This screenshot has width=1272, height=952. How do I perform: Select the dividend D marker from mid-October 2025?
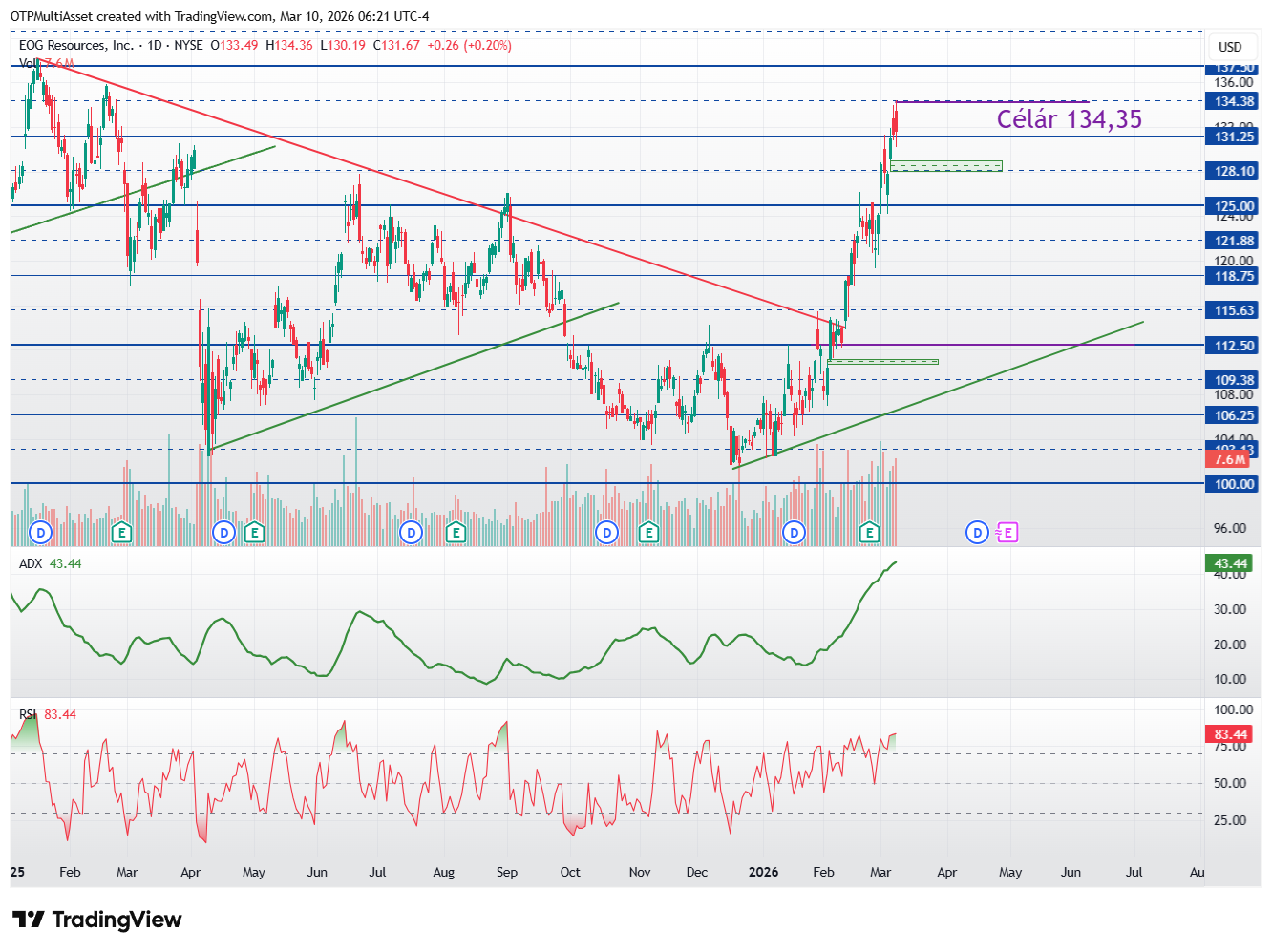(x=607, y=533)
